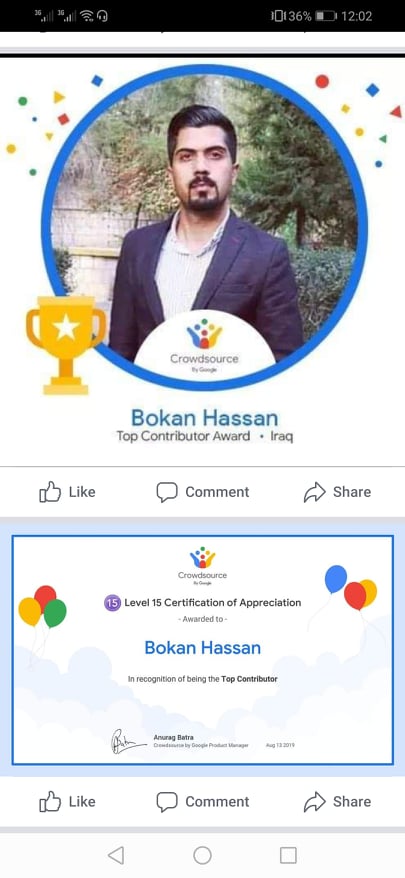Tap the Android home circle button
405x878 pixels.
202,855
